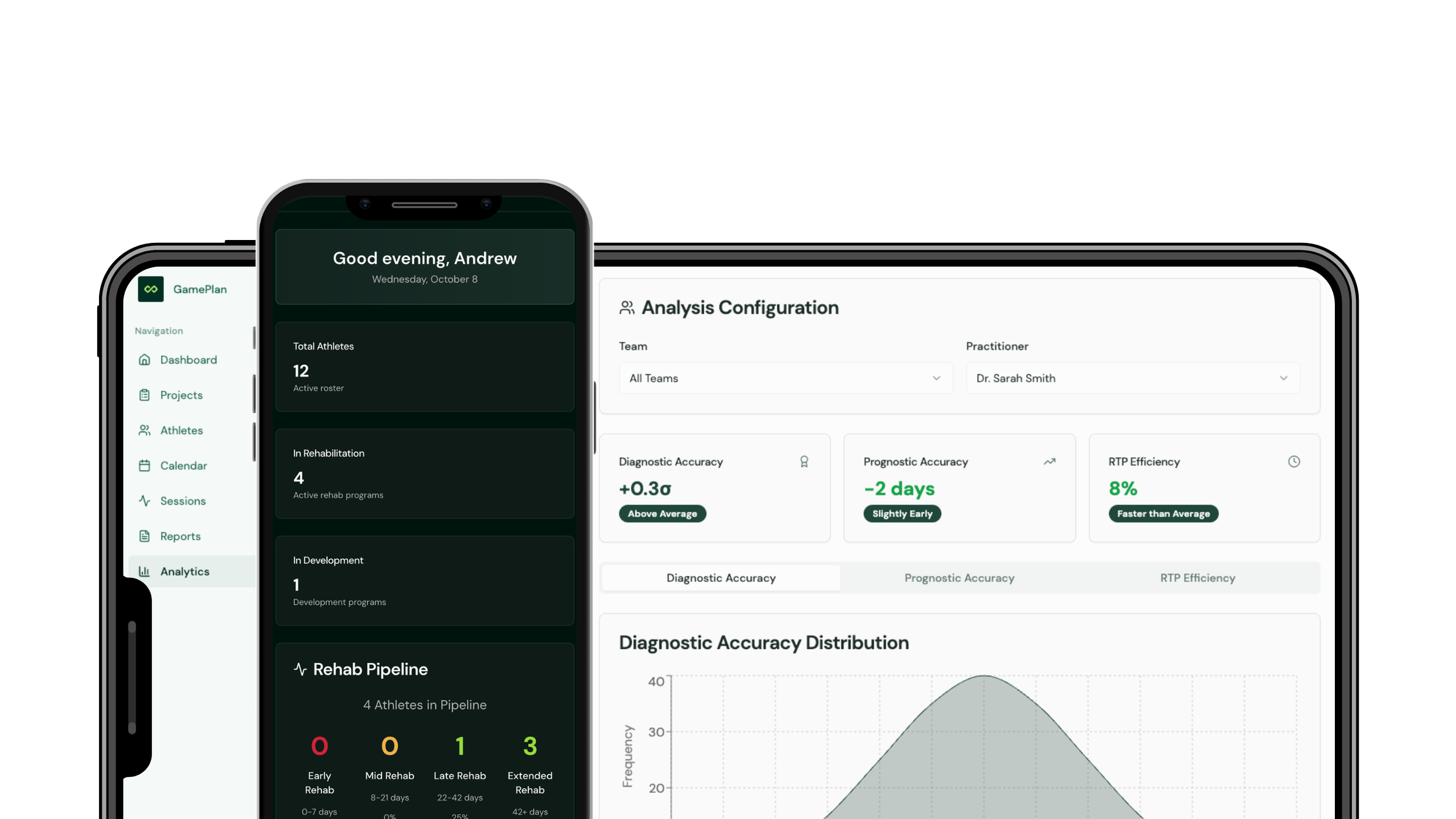Click the award icon on Diagnostic Accuracy card
1456x819 pixels.
804,461
